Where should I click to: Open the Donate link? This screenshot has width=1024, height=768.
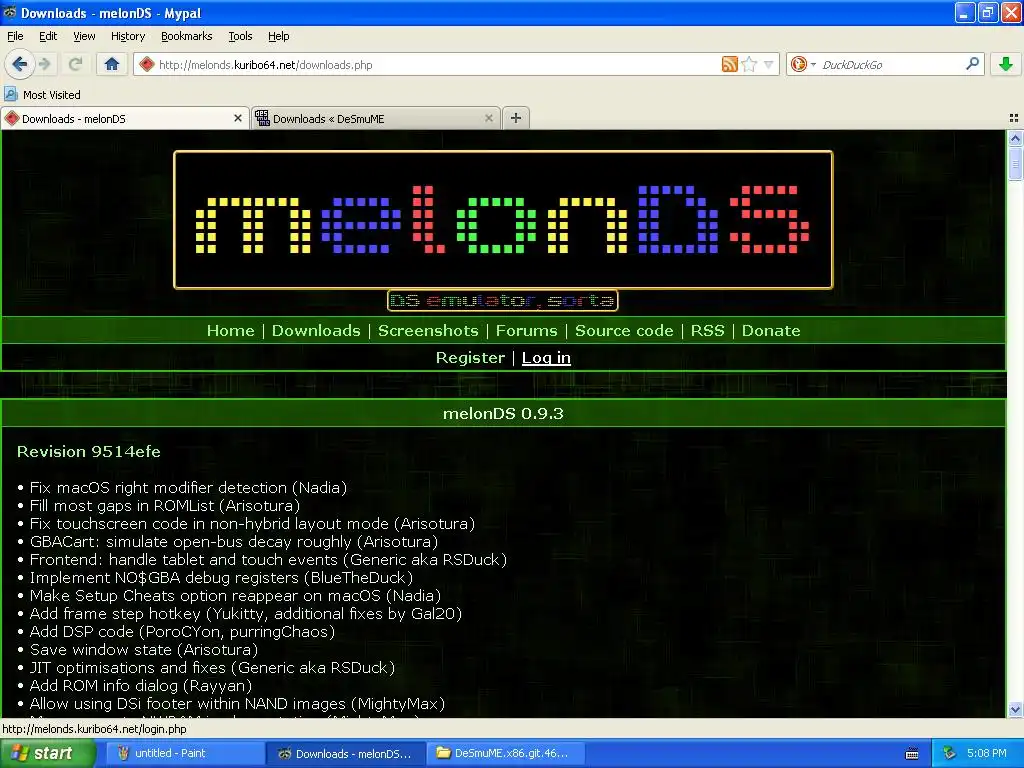click(771, 330)
